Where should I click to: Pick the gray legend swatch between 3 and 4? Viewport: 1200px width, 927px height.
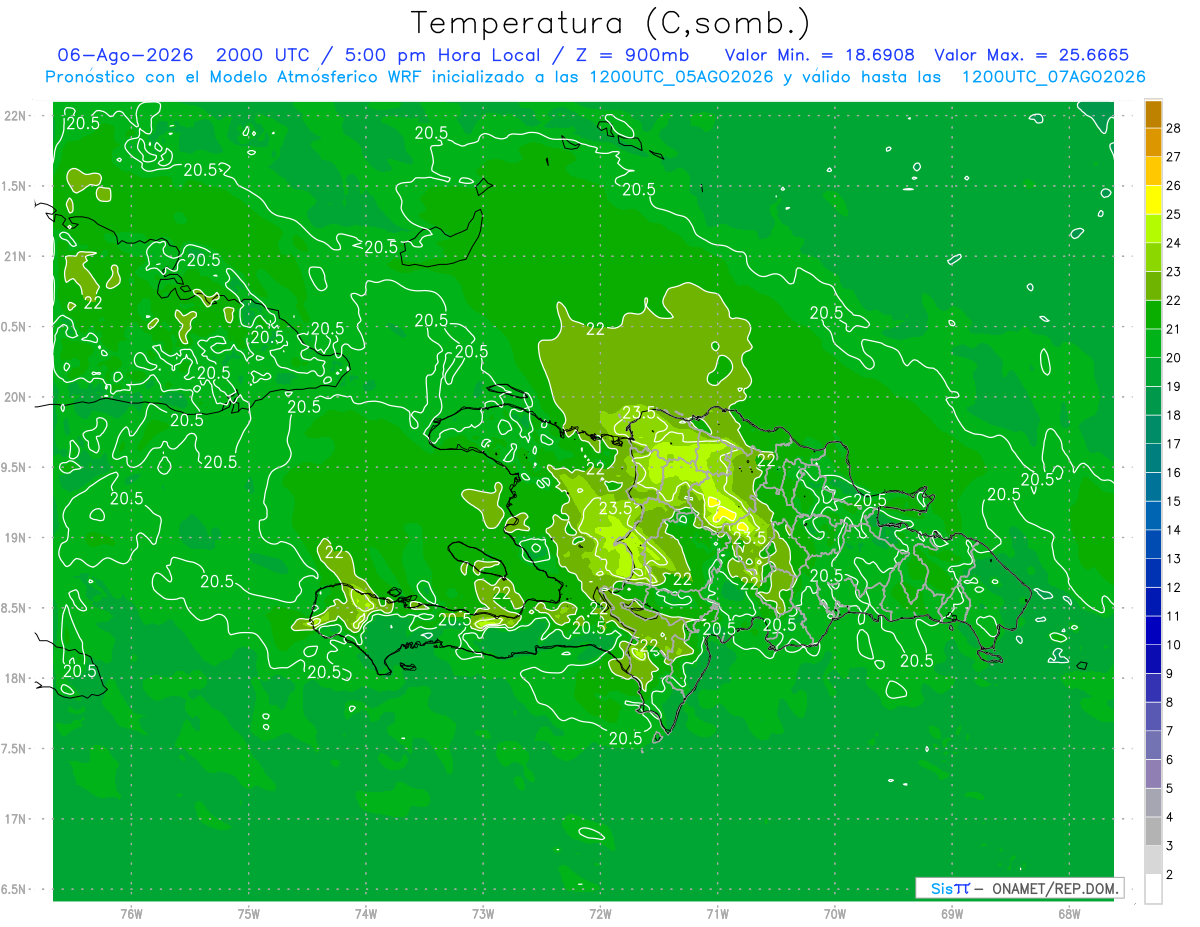coord(1153,831)
